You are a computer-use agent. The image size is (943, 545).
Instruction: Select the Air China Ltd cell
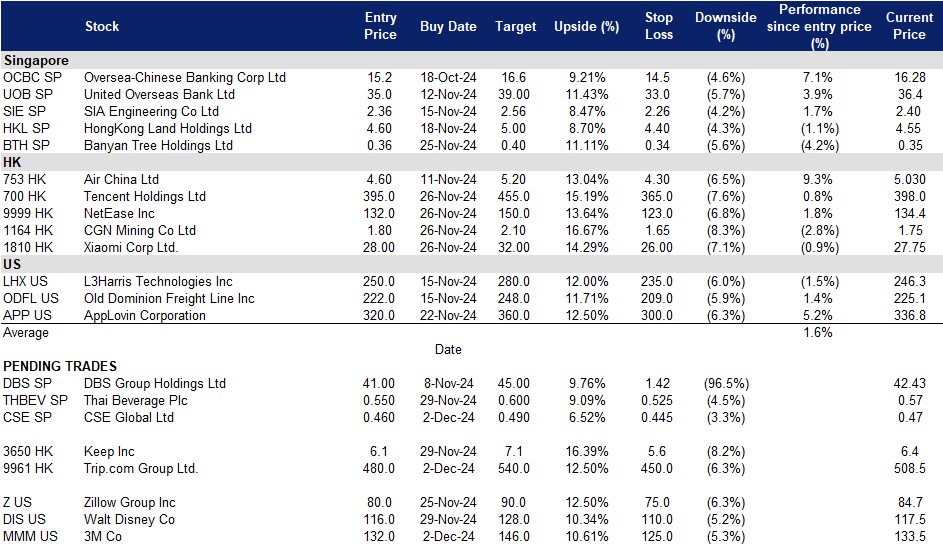(x=121, y=180)
